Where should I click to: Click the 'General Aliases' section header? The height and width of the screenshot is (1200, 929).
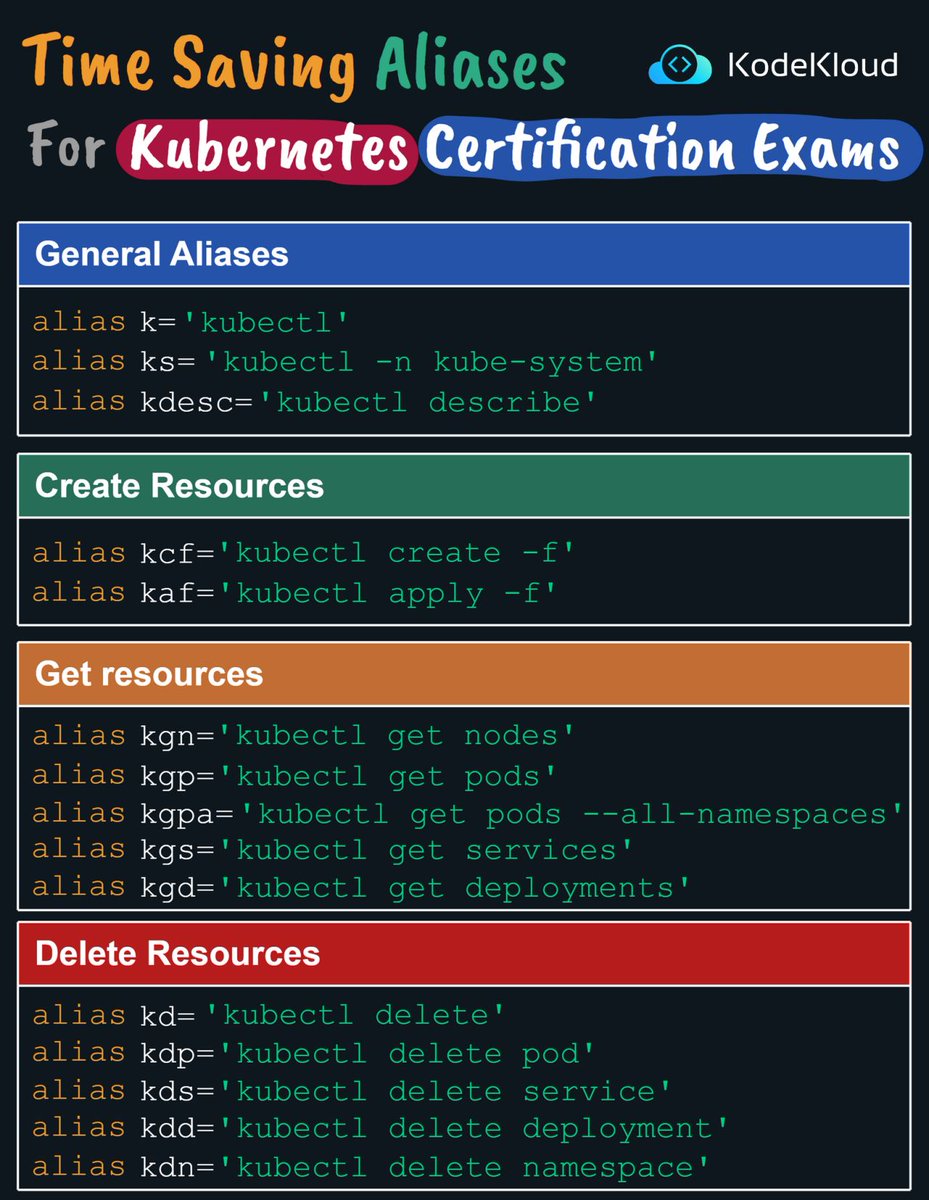[x=464, y=254]
